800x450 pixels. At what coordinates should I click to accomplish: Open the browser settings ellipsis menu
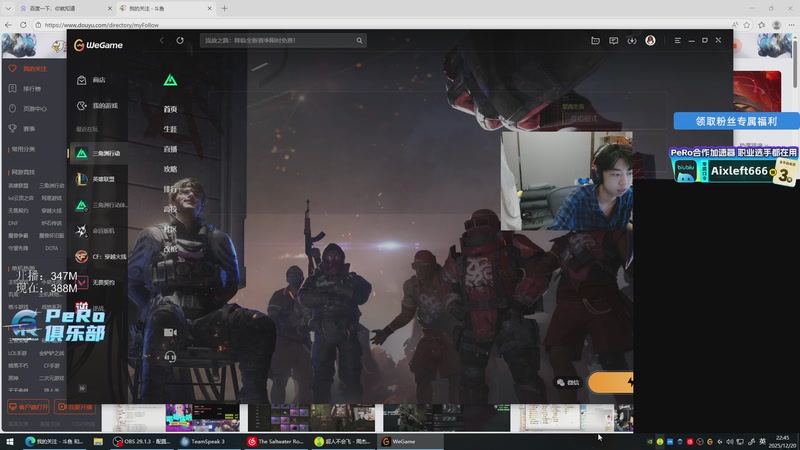tap(791, 24)
